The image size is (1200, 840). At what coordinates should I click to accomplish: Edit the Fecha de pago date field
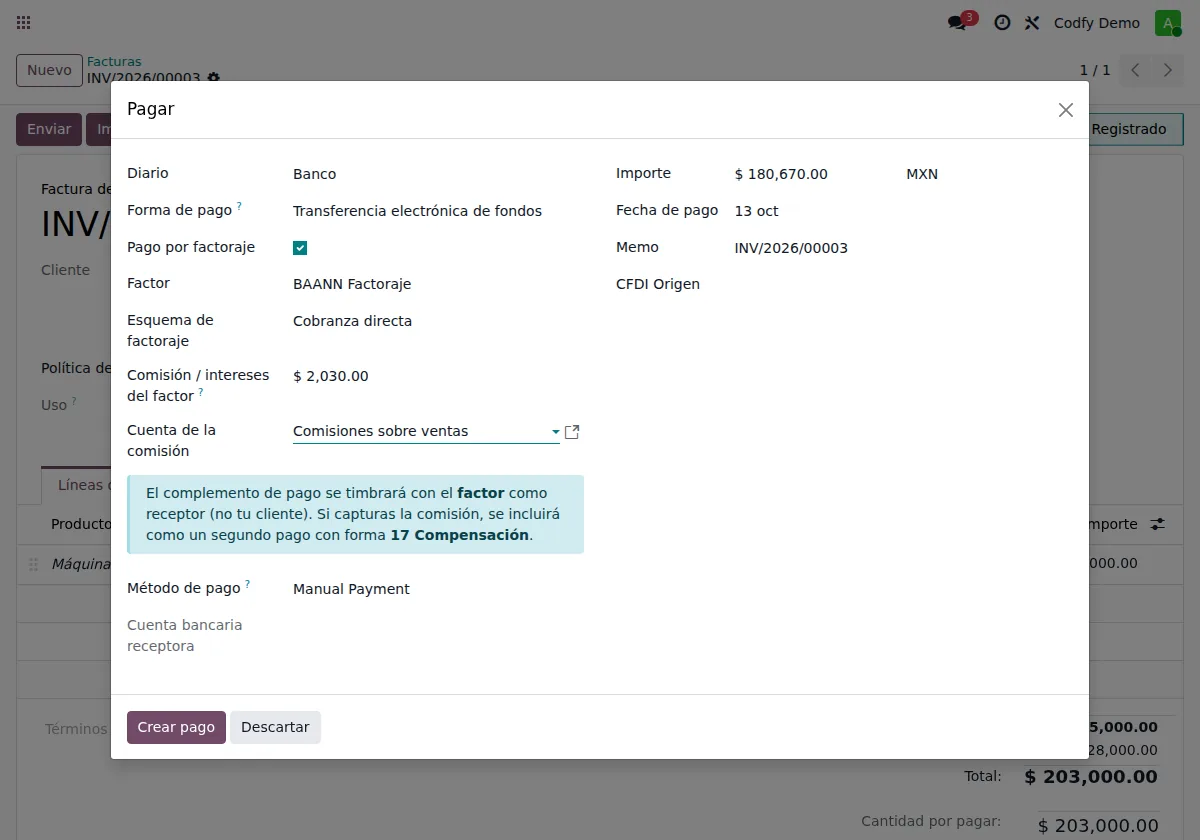click(903, 211)
